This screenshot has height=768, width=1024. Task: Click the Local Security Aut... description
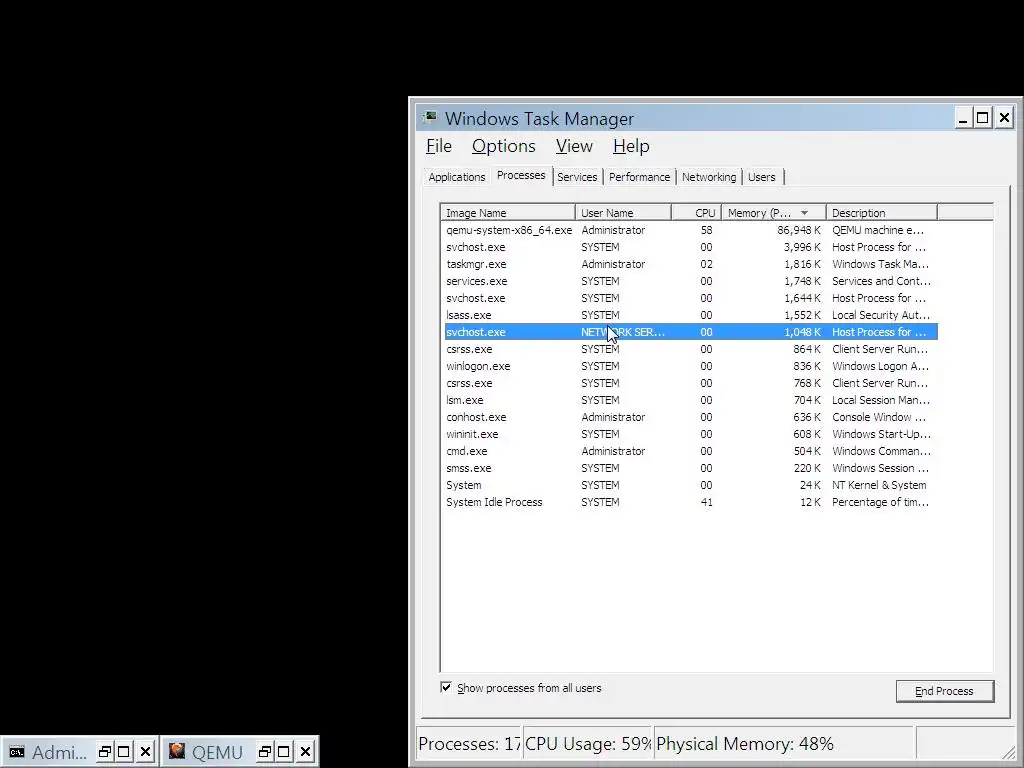(x=881, y=315)
